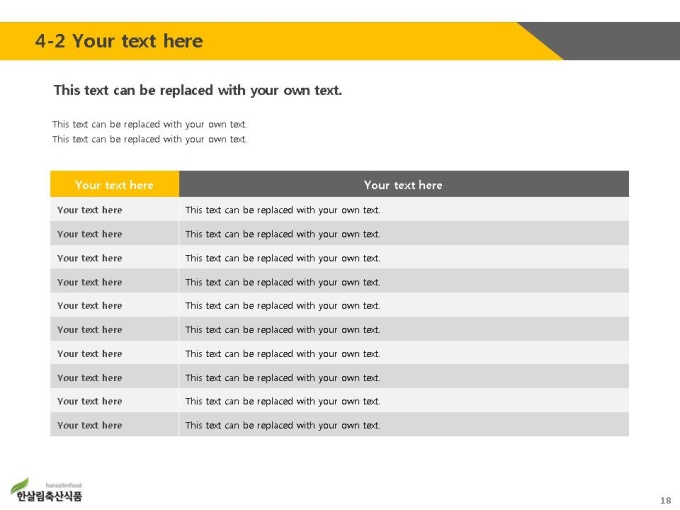This screenshot has width=680, height=510.
Task: Click description text in the ninth table row
Action: (x=283, y=402)
